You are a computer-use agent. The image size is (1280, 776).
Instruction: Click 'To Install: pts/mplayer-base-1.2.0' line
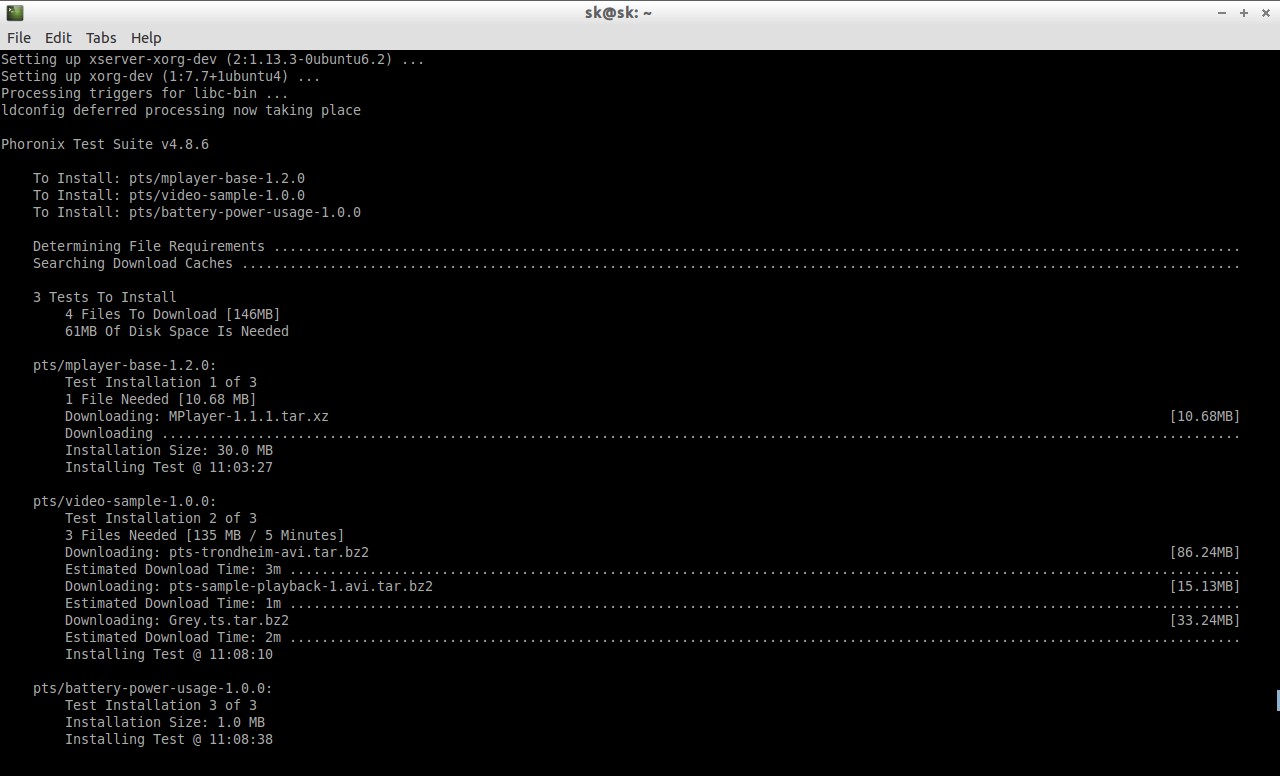[169, 178]
